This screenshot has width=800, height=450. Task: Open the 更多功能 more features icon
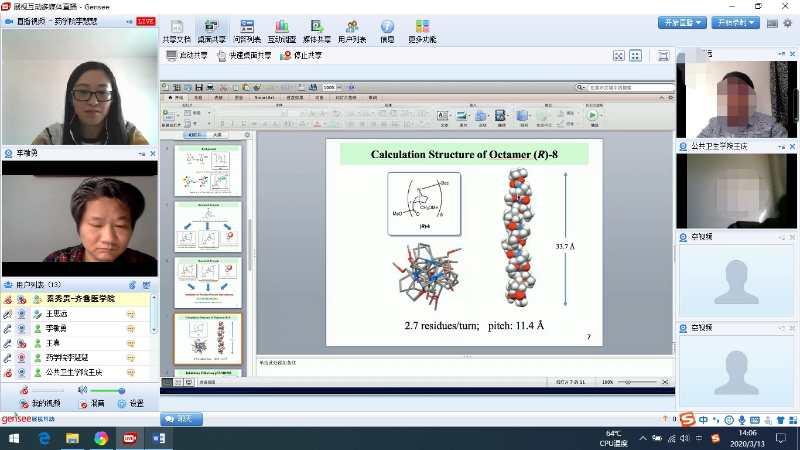pos(421,31)
